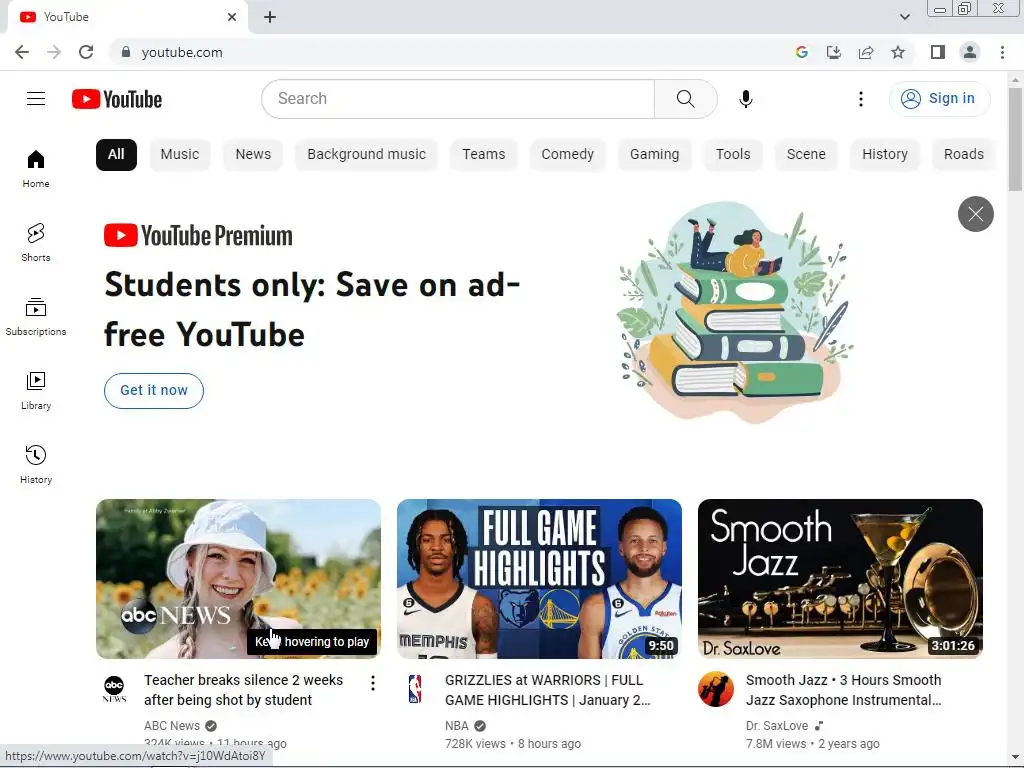1024x768 pixels.
Task: Click the Google icon in address bar
Action: pos(802,52)
